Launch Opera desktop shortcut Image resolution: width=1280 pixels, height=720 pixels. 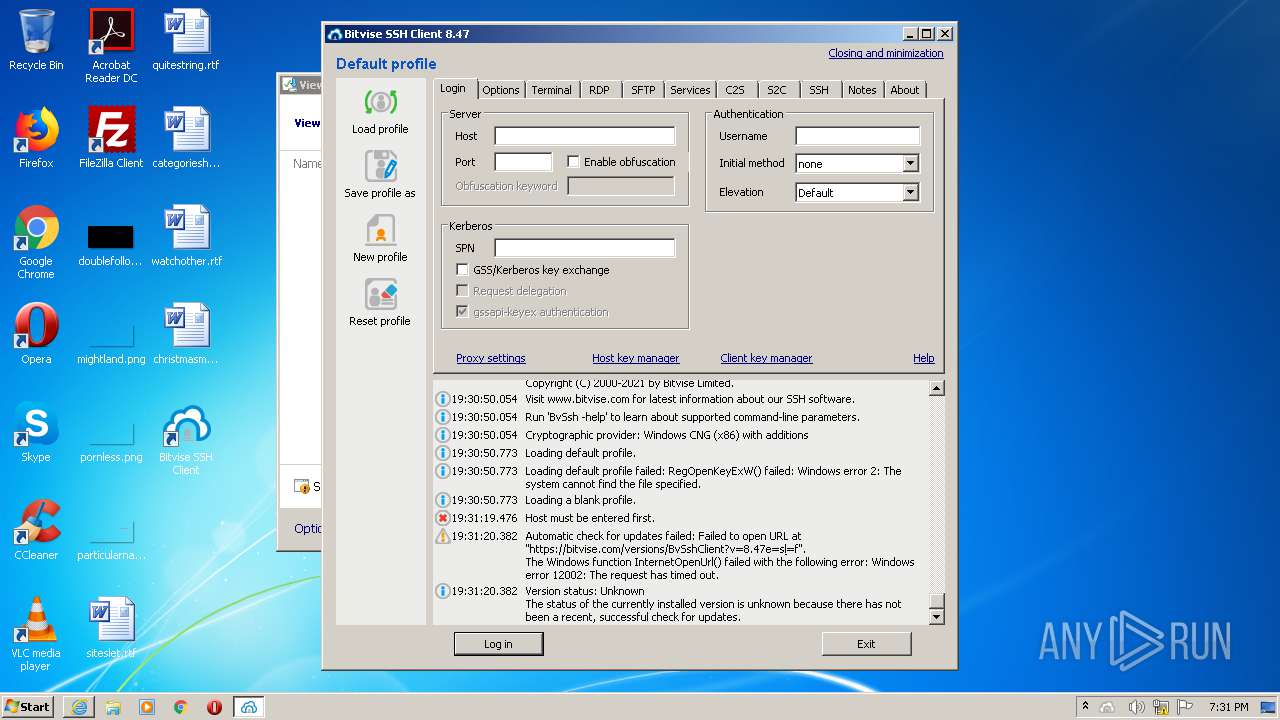(36, 334)
